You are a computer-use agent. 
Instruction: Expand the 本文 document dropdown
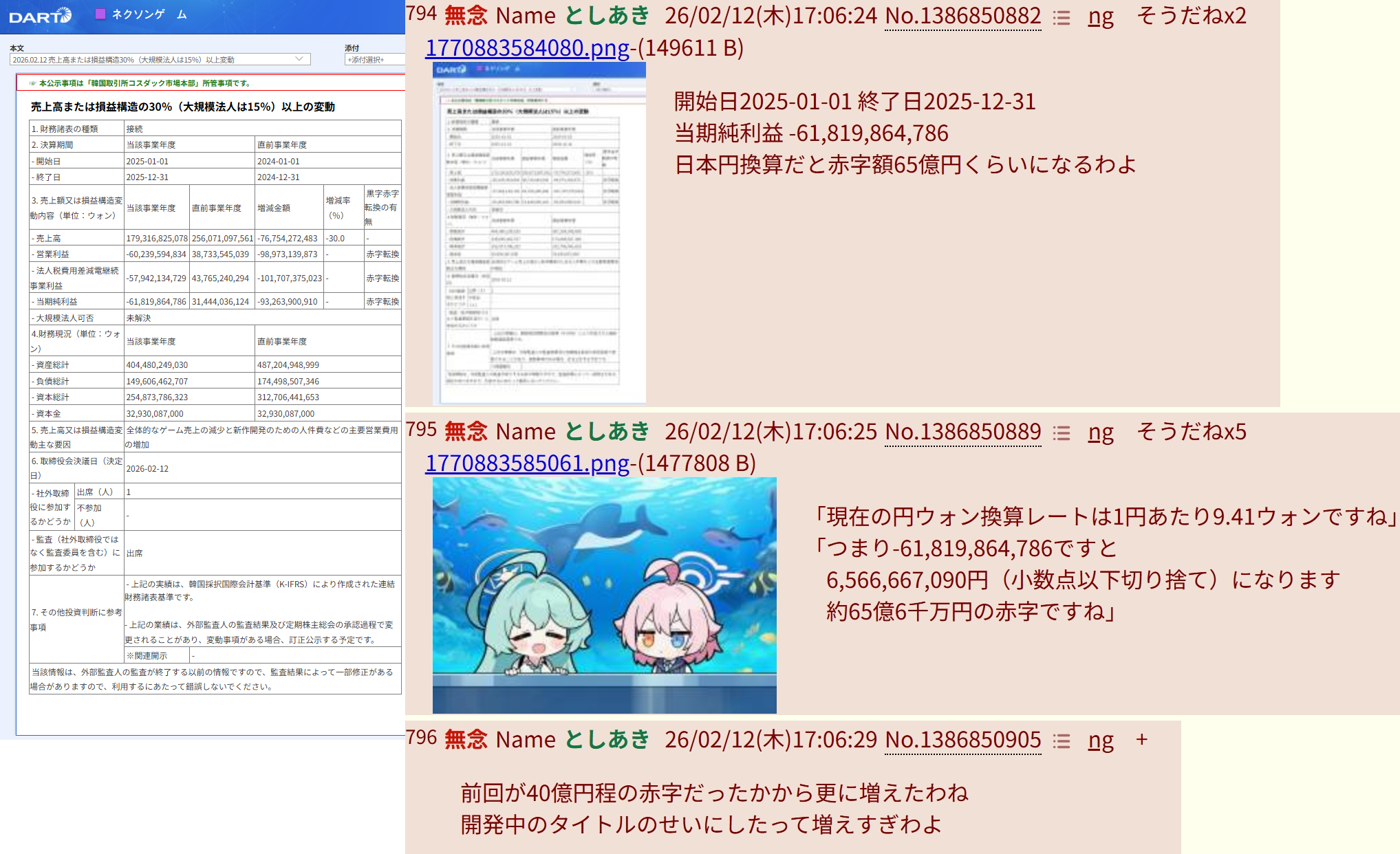click(x=299, y=60)
